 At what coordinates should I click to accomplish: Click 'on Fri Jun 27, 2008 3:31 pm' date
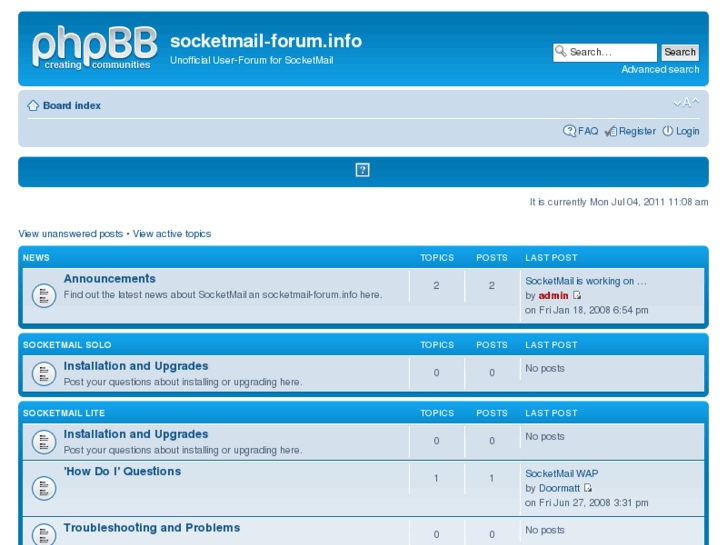(587, 503)
